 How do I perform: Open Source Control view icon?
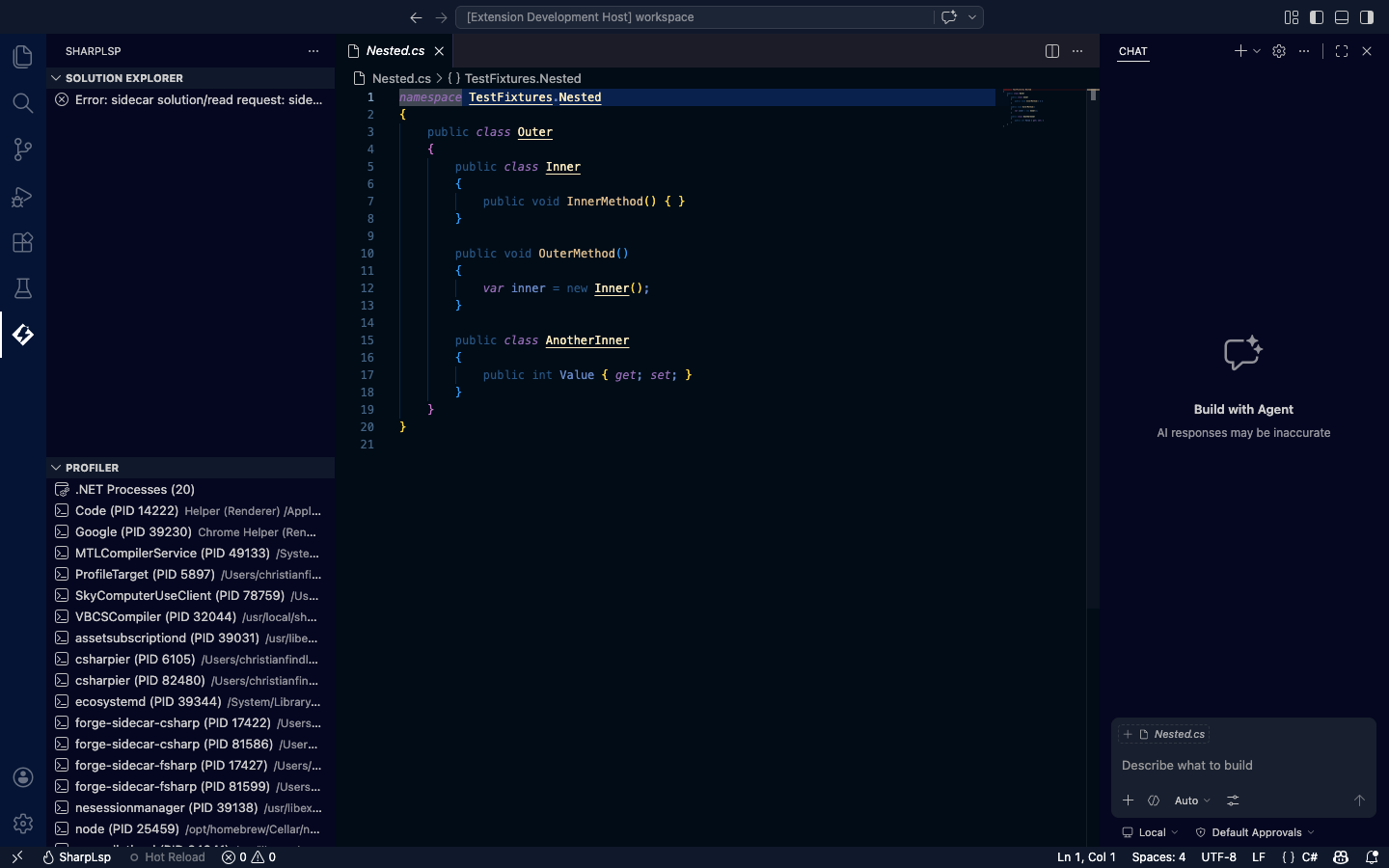tap(23, 149)
